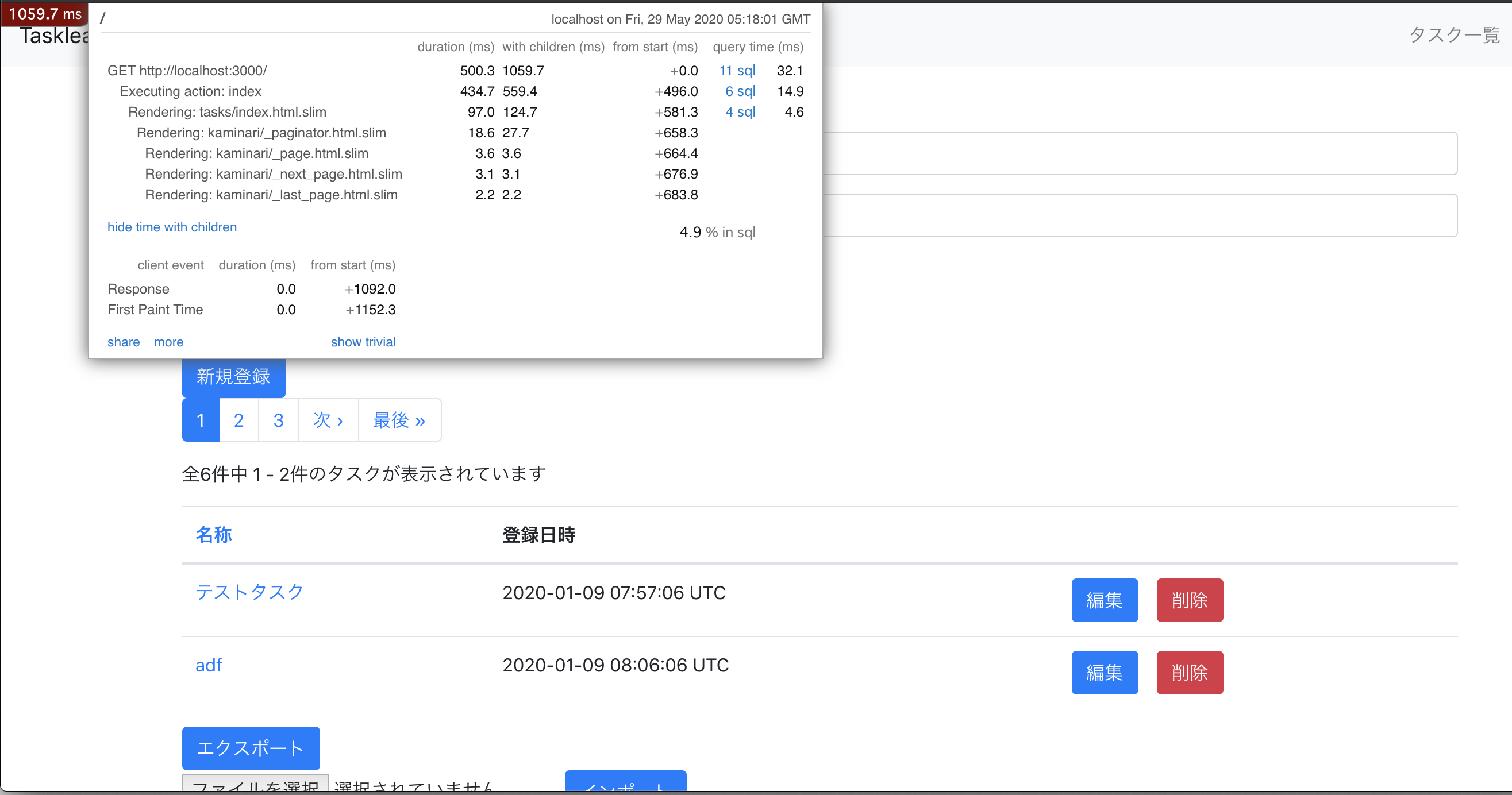Viewport: 1512px width, 795px height.
Task: Click 編集 for テストタスク row
Action: click(1104, 600)
